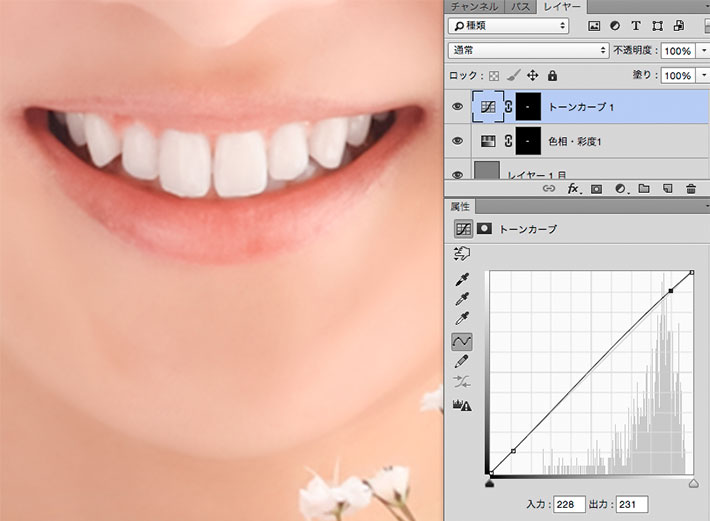Hide the トーンカーブ 1 layer
Viewport: 710px width, 521px height.
point(457,105)
